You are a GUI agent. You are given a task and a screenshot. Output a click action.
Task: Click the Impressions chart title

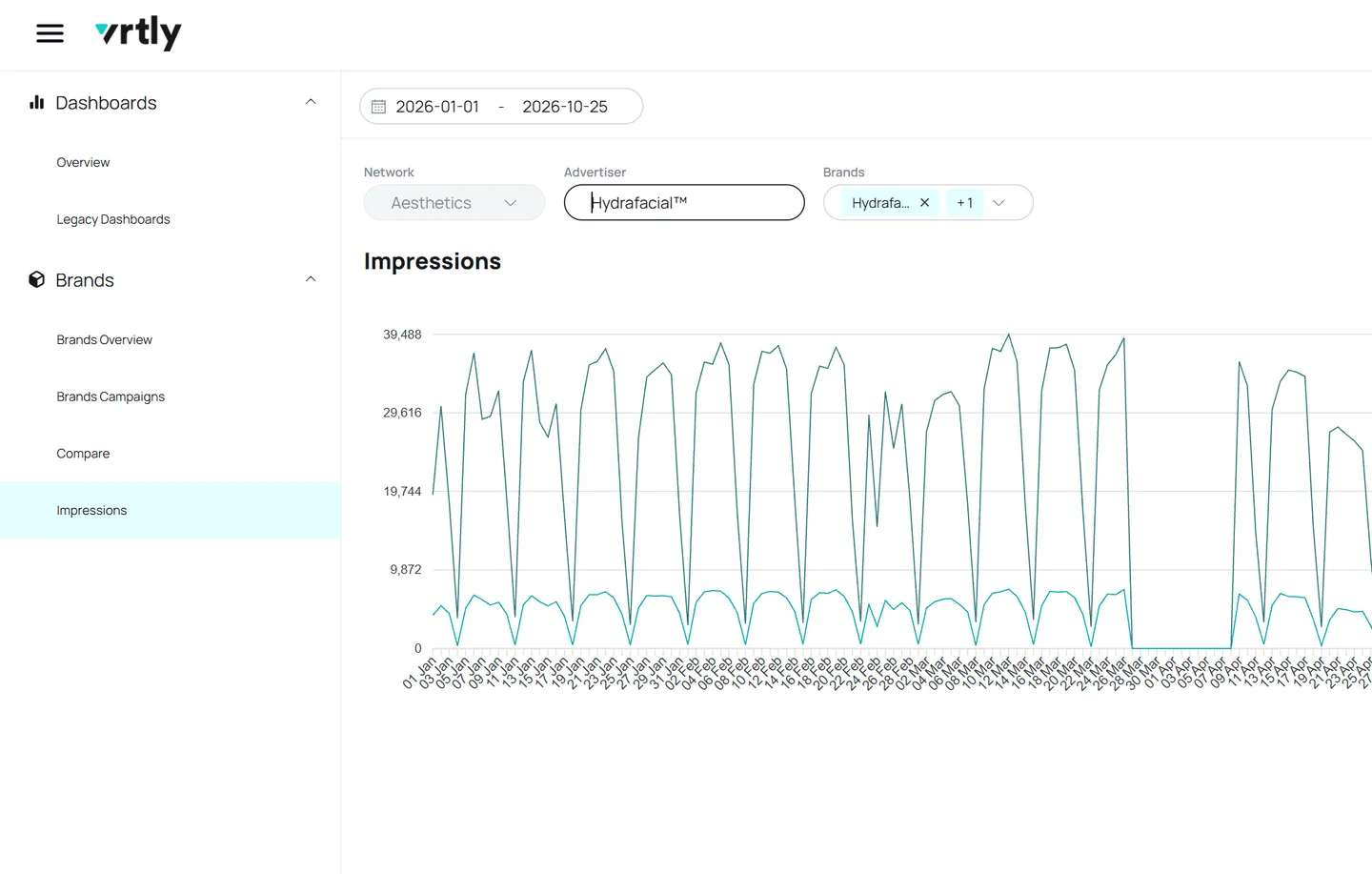click(433, 261)
